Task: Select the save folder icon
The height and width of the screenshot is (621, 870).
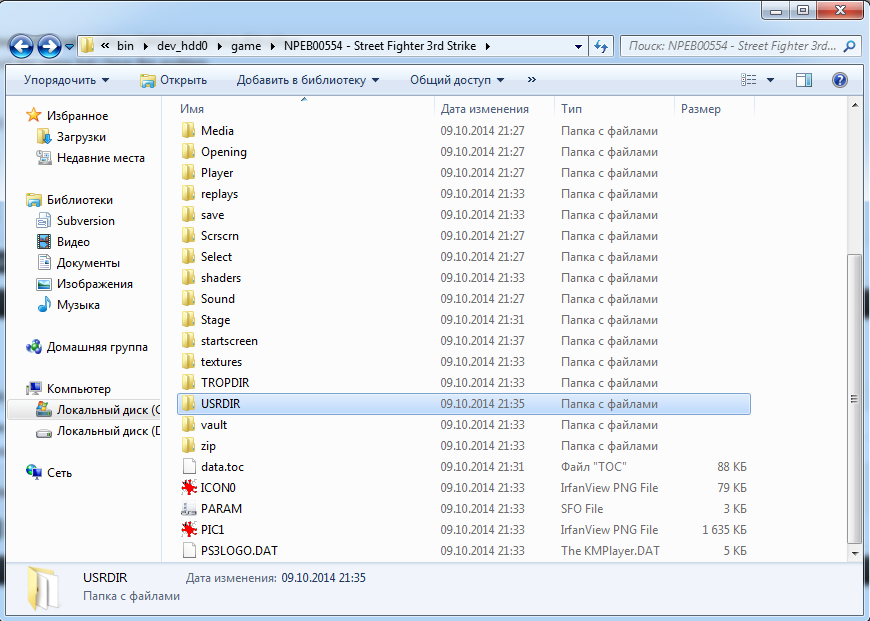Action: point(189,215)
